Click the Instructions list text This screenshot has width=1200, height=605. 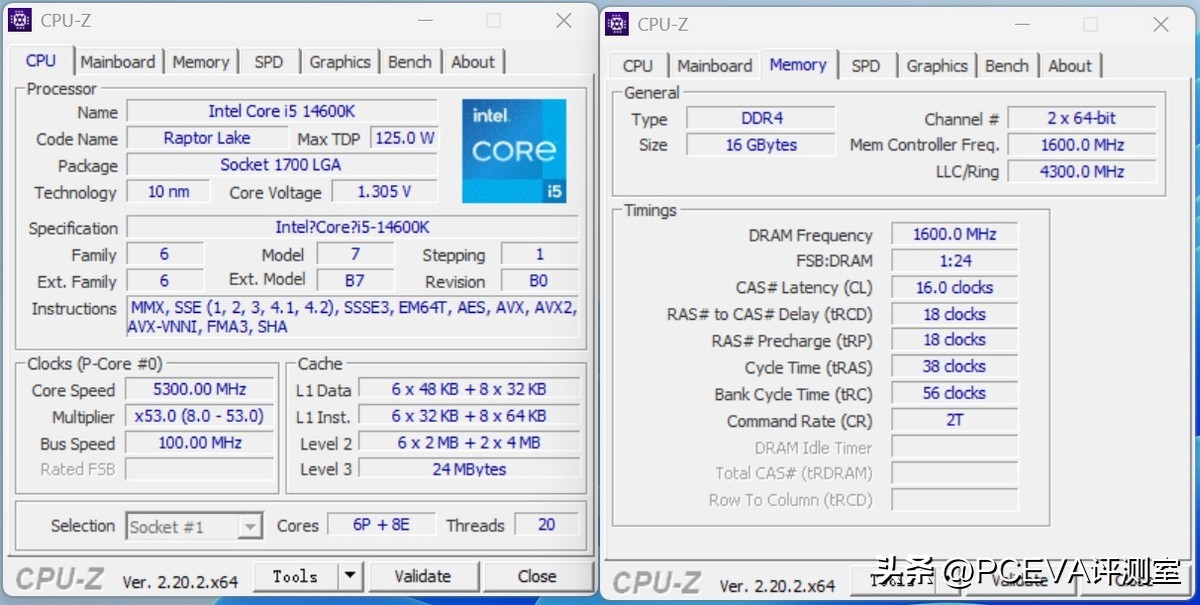click(352, 317)
